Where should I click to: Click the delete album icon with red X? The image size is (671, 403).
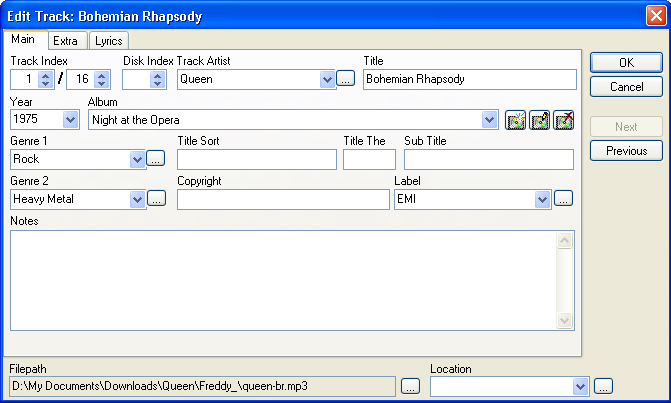pyautogui.click(x=563, y=120)
